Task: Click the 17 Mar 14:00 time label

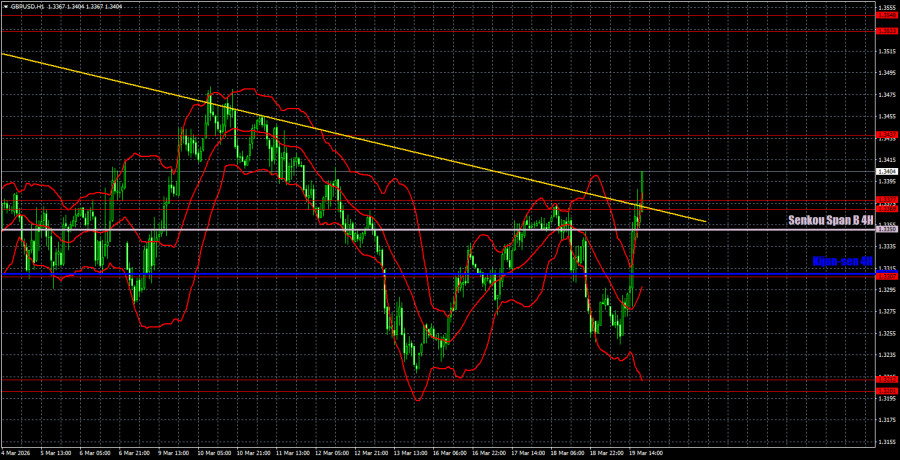Action: 526,453
